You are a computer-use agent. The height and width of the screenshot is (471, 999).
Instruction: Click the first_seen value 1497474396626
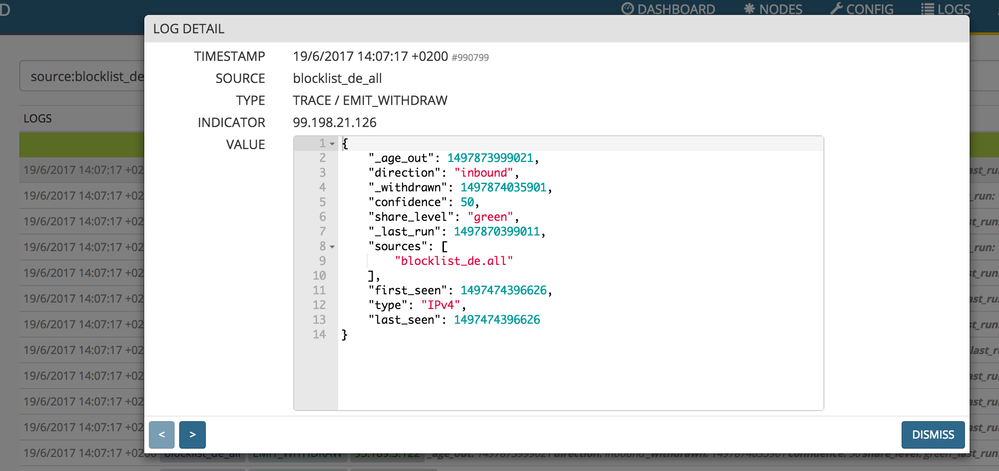point(504,291)
